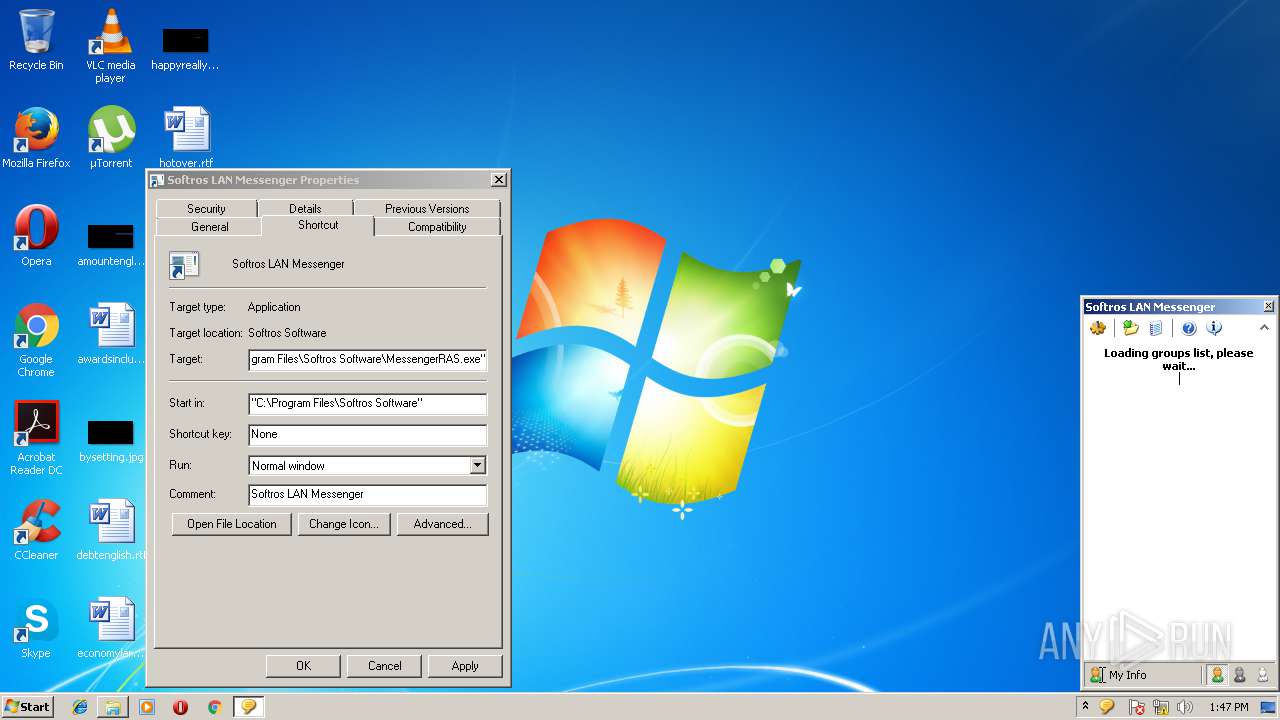Select the hotover.rtf document icon
Viewport: 1280px width, 720px height.
click(x=186, y=138)
